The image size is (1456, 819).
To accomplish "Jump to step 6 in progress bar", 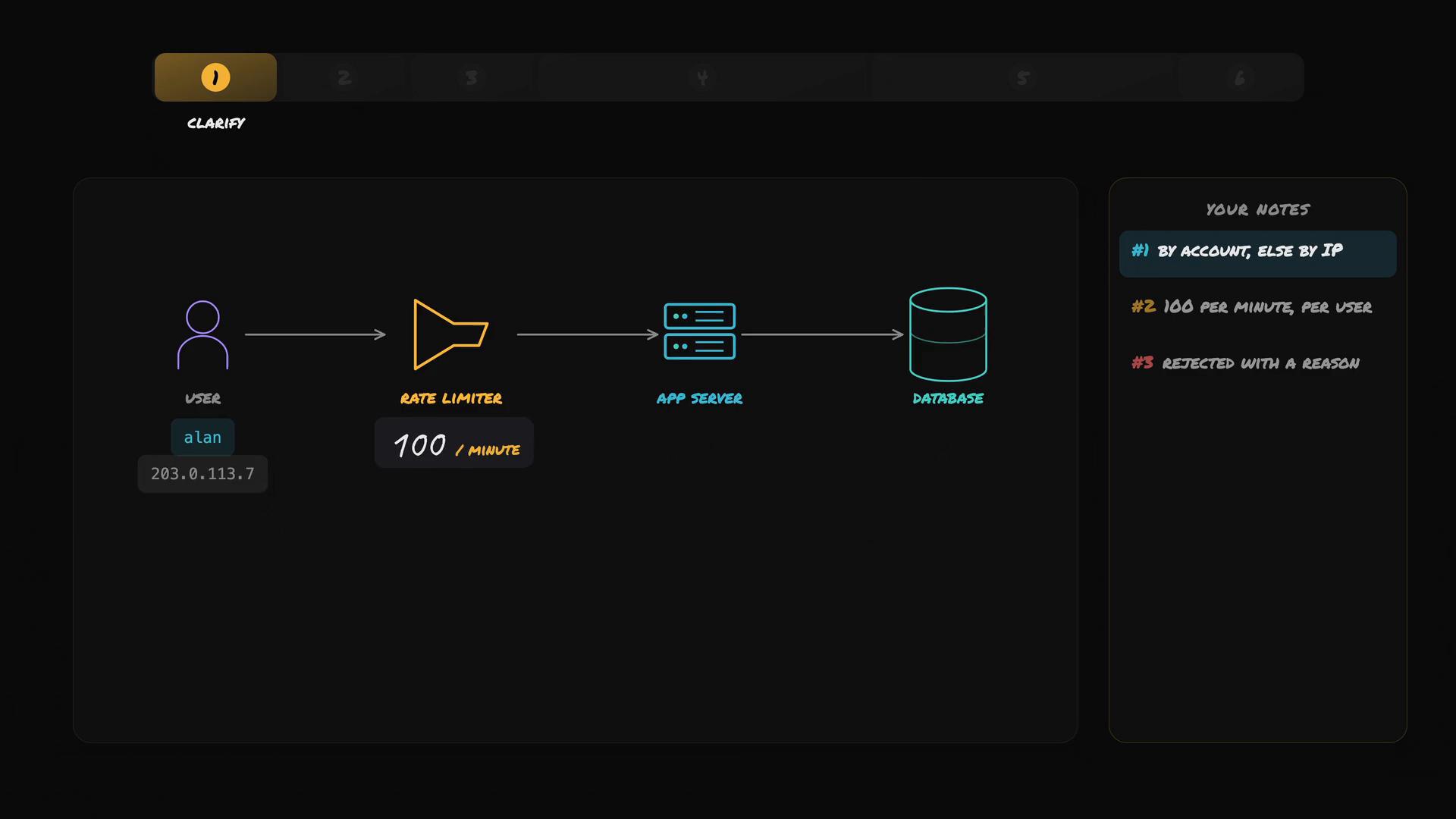I will (1239, 77).
